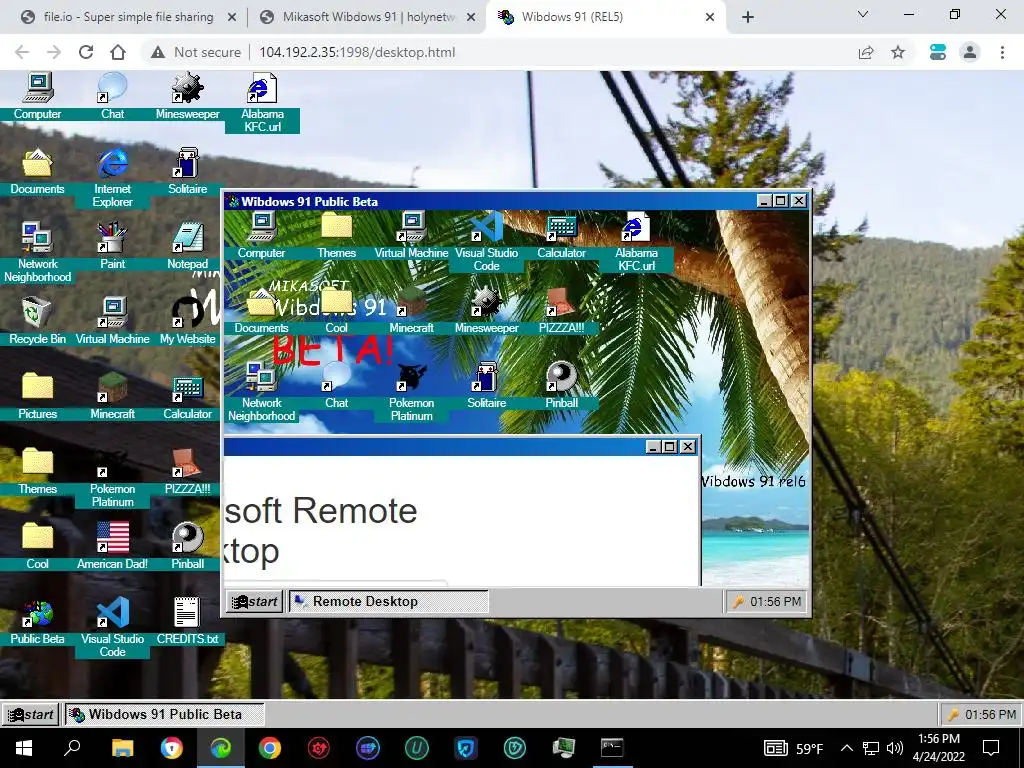Launch Pinball from the outer desktop
Viewport: 1024px width, 768px height.
[x=187, y=547]
